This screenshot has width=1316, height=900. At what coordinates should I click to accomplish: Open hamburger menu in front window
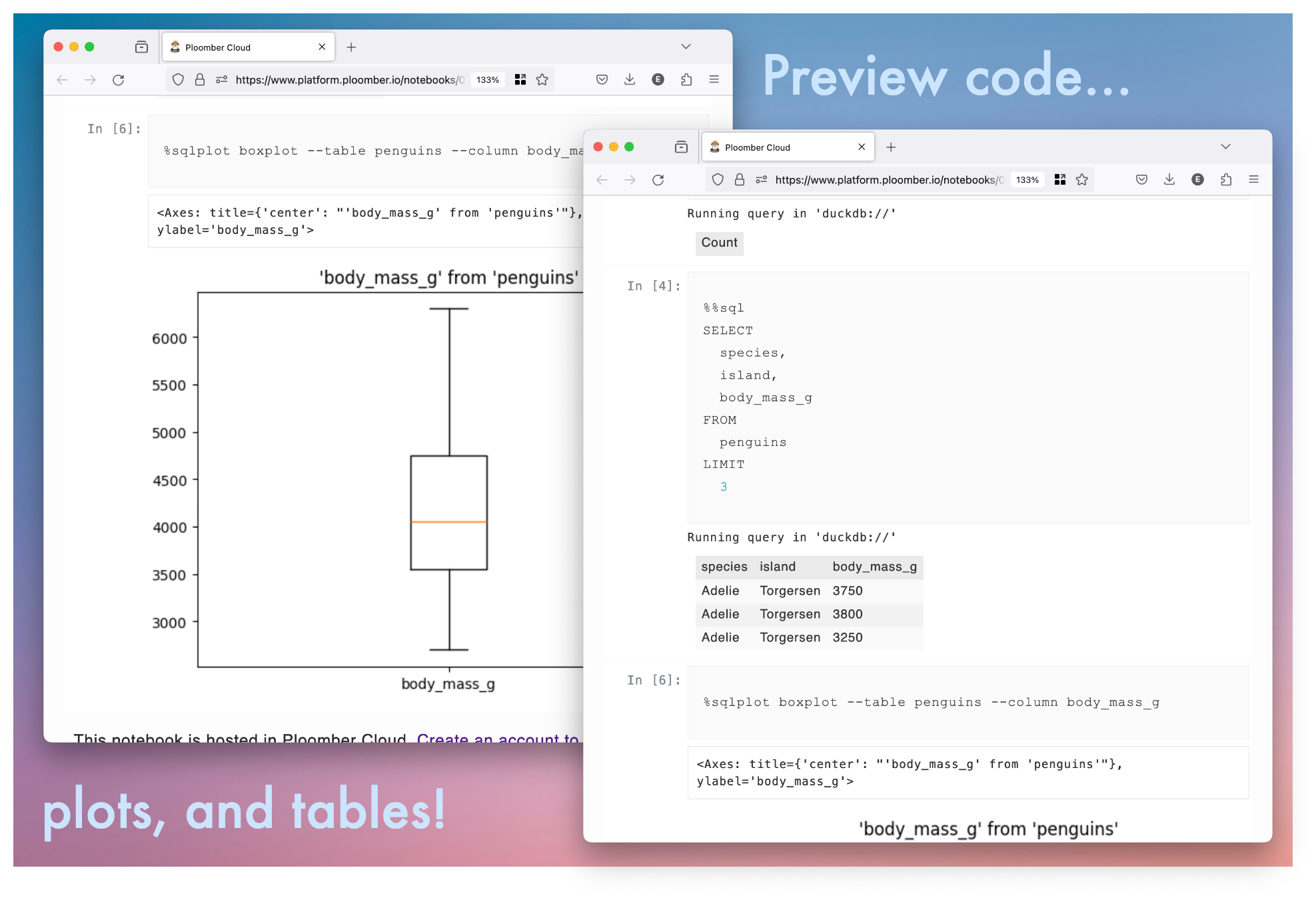1253,179
